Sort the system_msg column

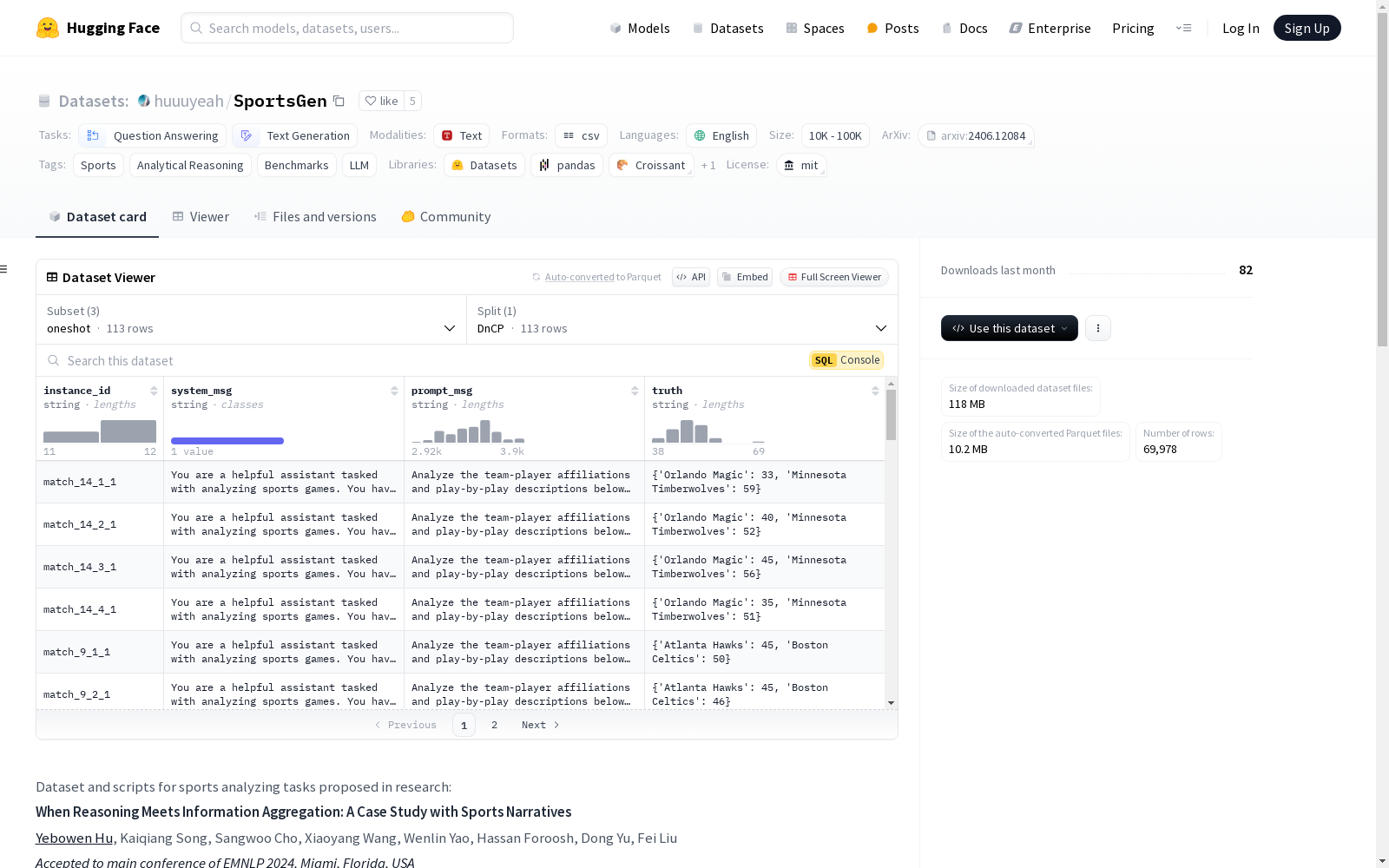(394, 391)
